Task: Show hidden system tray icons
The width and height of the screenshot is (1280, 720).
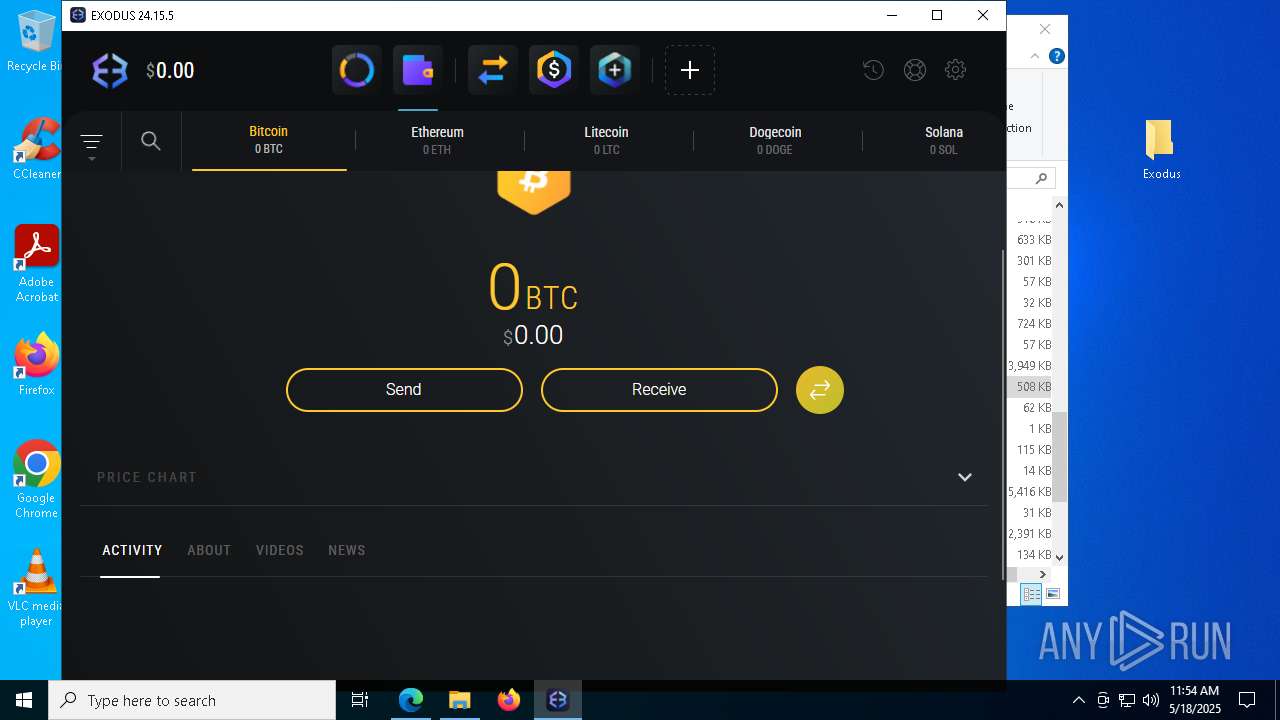Action: [1078, 700]
